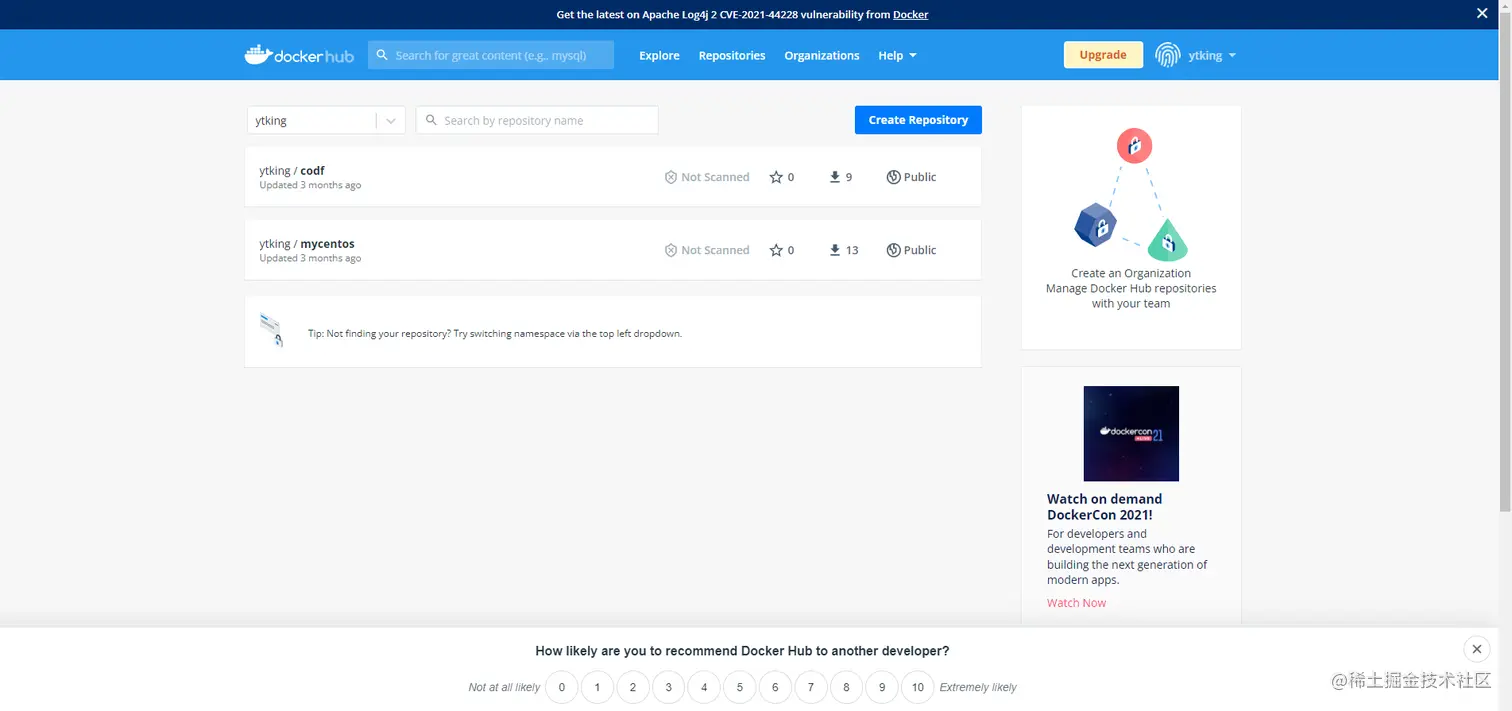Click the green cone lock icon
This screenshot has width=1512, height=711.
click(1167, 241)
